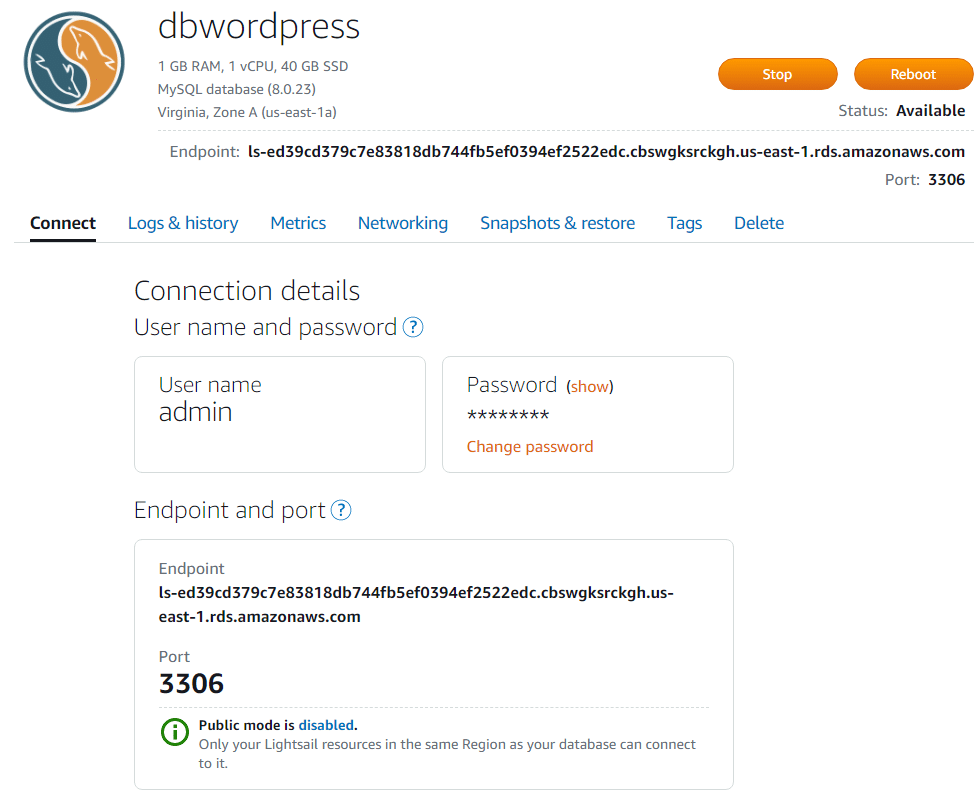
Task: Click the header port value beside Port:
Action: (x=946, y=180)
